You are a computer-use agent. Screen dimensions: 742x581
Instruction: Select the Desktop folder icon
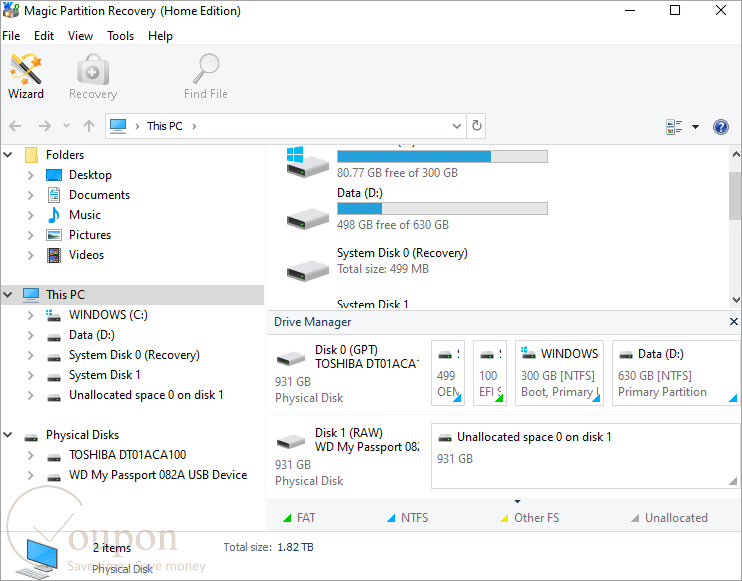point(54,175)
